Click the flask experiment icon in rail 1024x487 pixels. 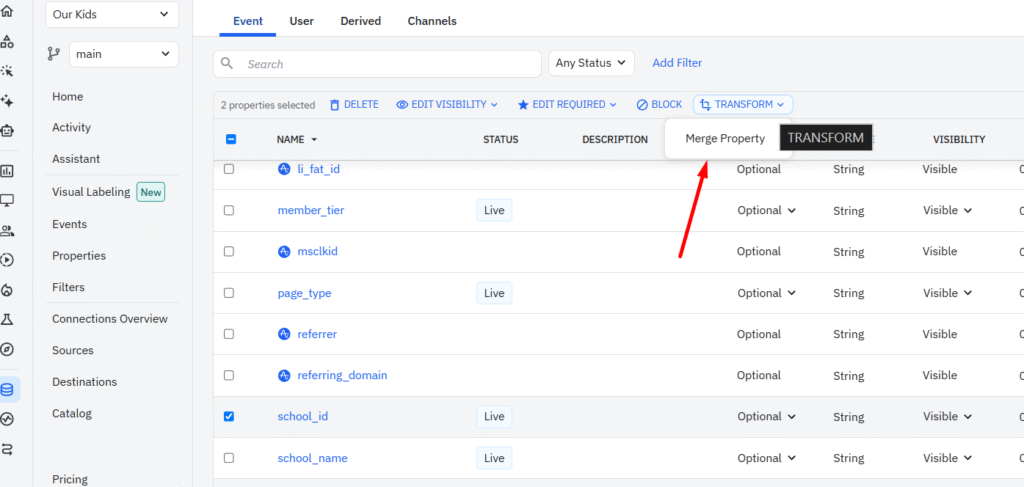[x=8, y=320]
